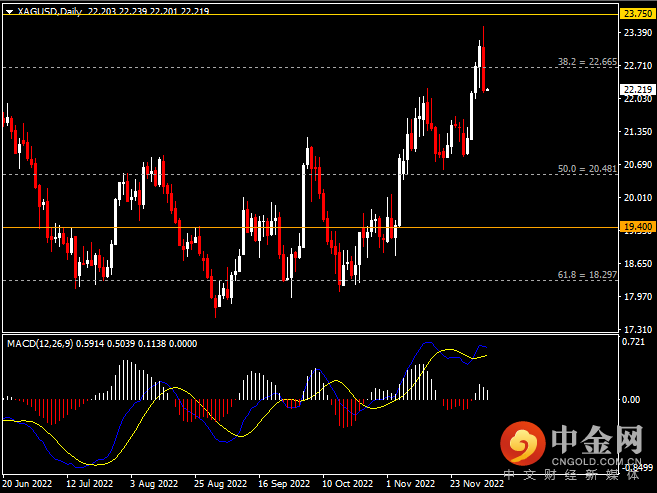Click the triangle icon beside XAGUSD,Daily
Image resolution: width=657 pixels, height=493 pixels.
(x=8, y=9)
